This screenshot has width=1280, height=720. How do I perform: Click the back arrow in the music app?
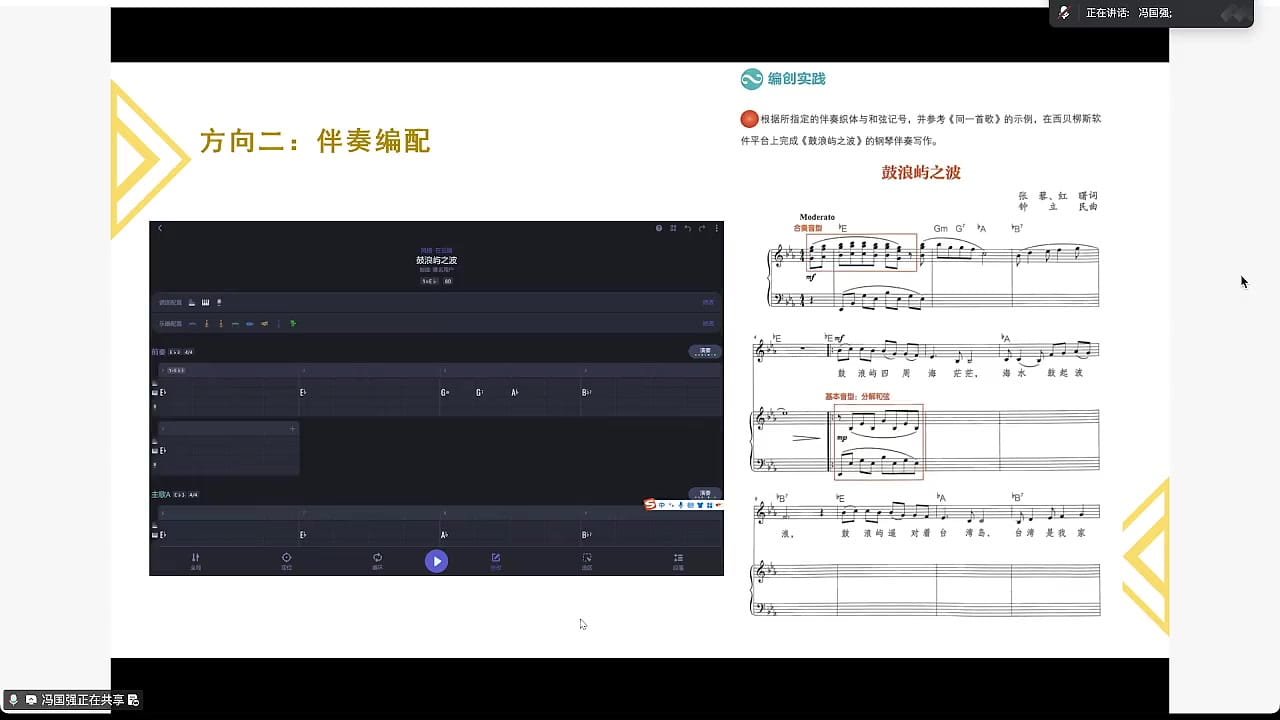[160, 228]
